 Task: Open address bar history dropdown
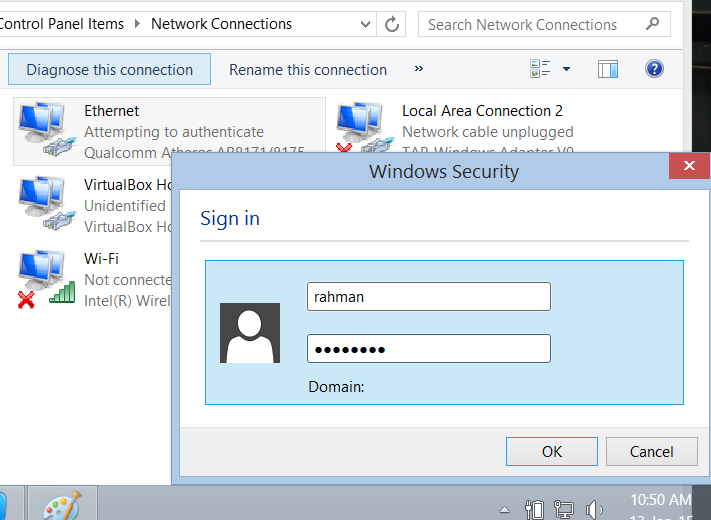point(365,24)
